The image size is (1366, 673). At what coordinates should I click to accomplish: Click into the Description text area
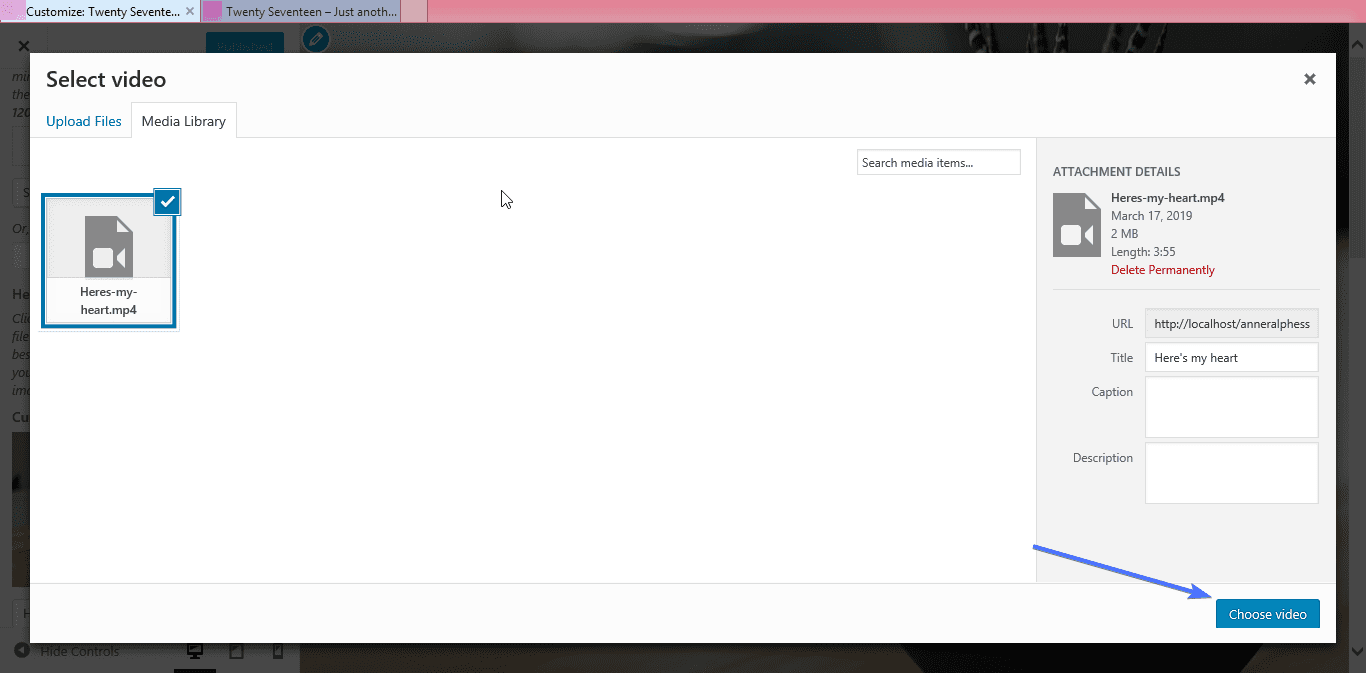1231,473
